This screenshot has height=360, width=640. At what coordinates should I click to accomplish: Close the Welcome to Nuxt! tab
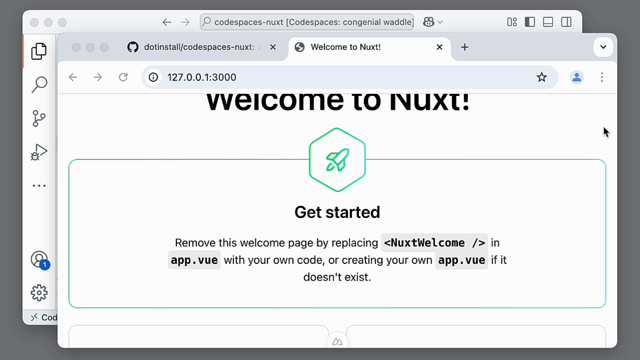tap(440, 47)
